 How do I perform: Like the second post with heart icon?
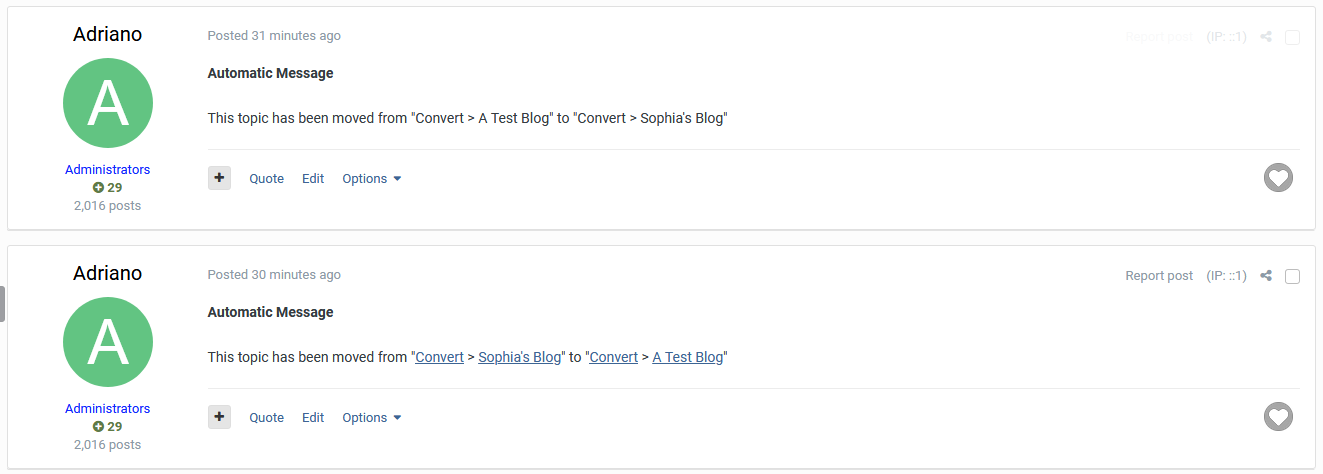point(1278,417)
